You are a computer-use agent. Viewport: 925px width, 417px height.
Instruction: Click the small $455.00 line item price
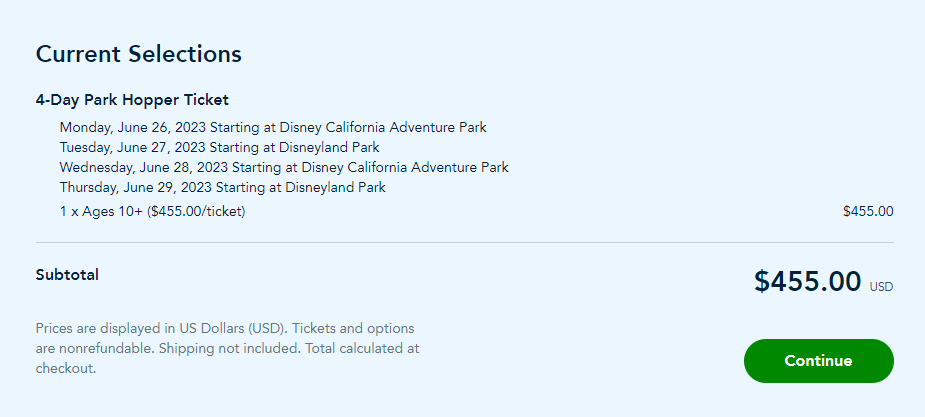click(868, 211)
